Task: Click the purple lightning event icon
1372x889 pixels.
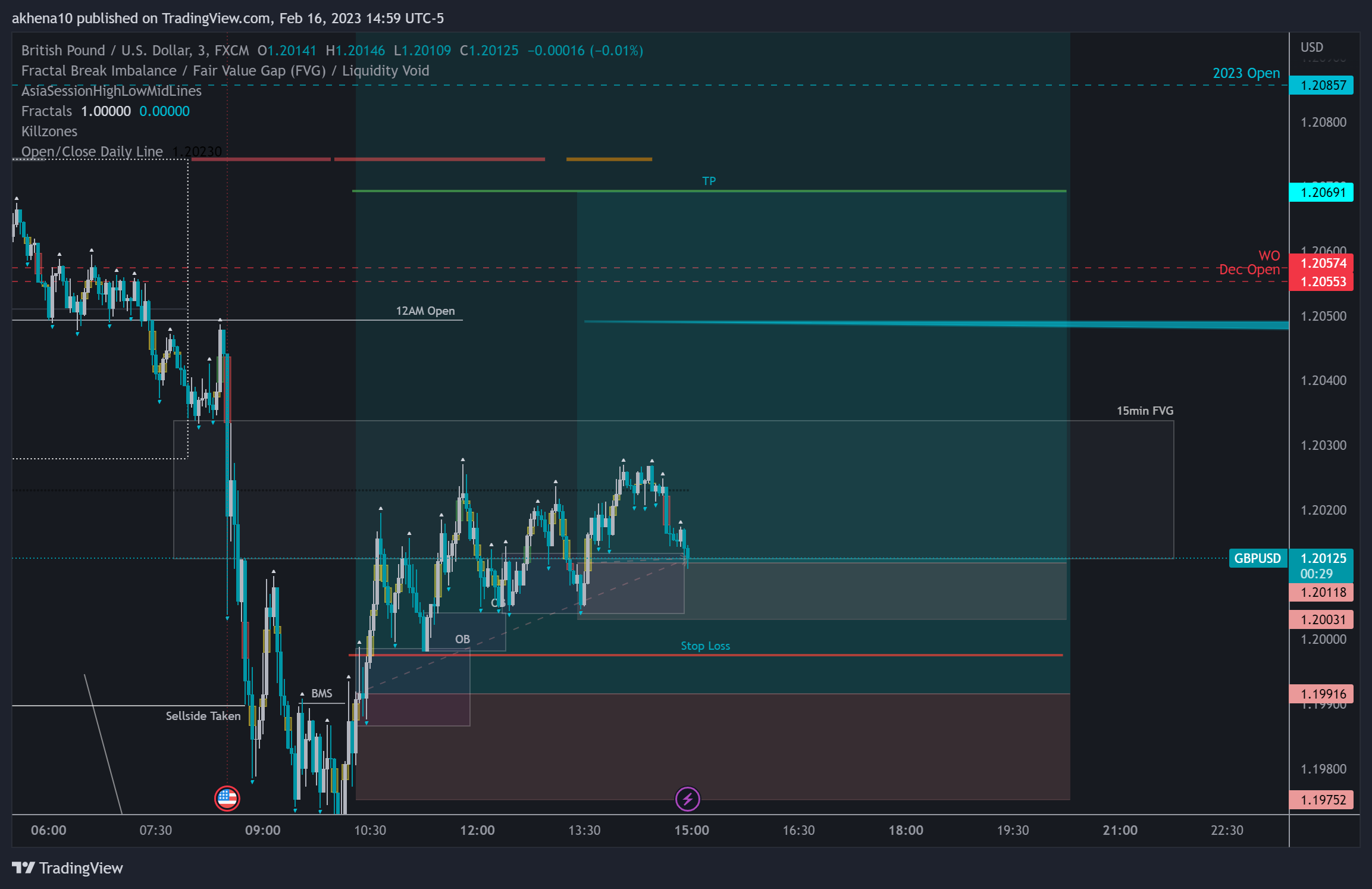Action: (687, 799)
